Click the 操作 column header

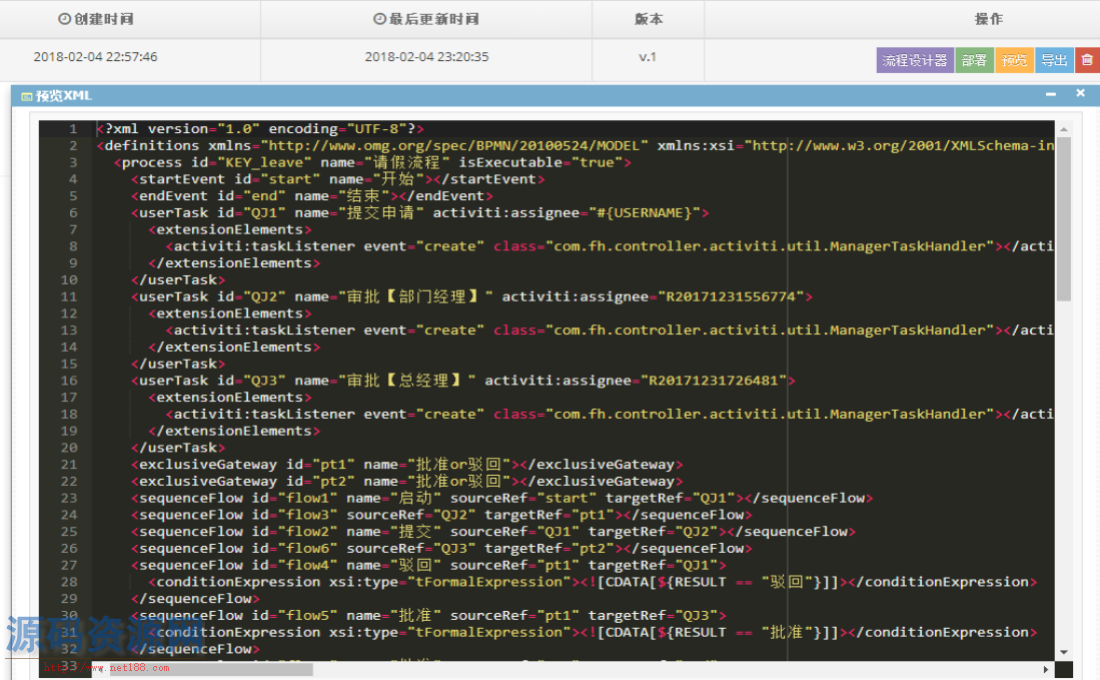coord(988,19)
